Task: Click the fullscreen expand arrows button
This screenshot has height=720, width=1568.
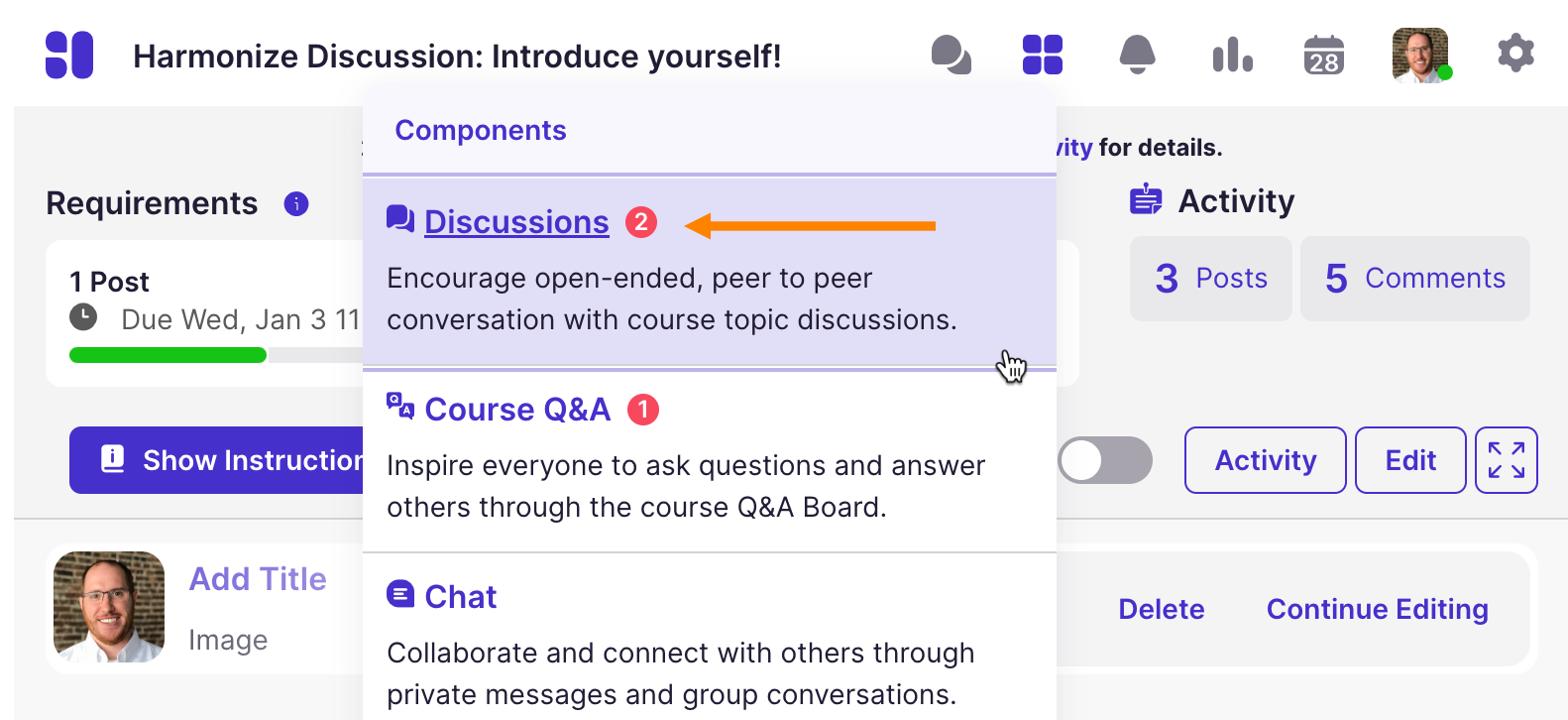Action: (x=1507, y=460)
